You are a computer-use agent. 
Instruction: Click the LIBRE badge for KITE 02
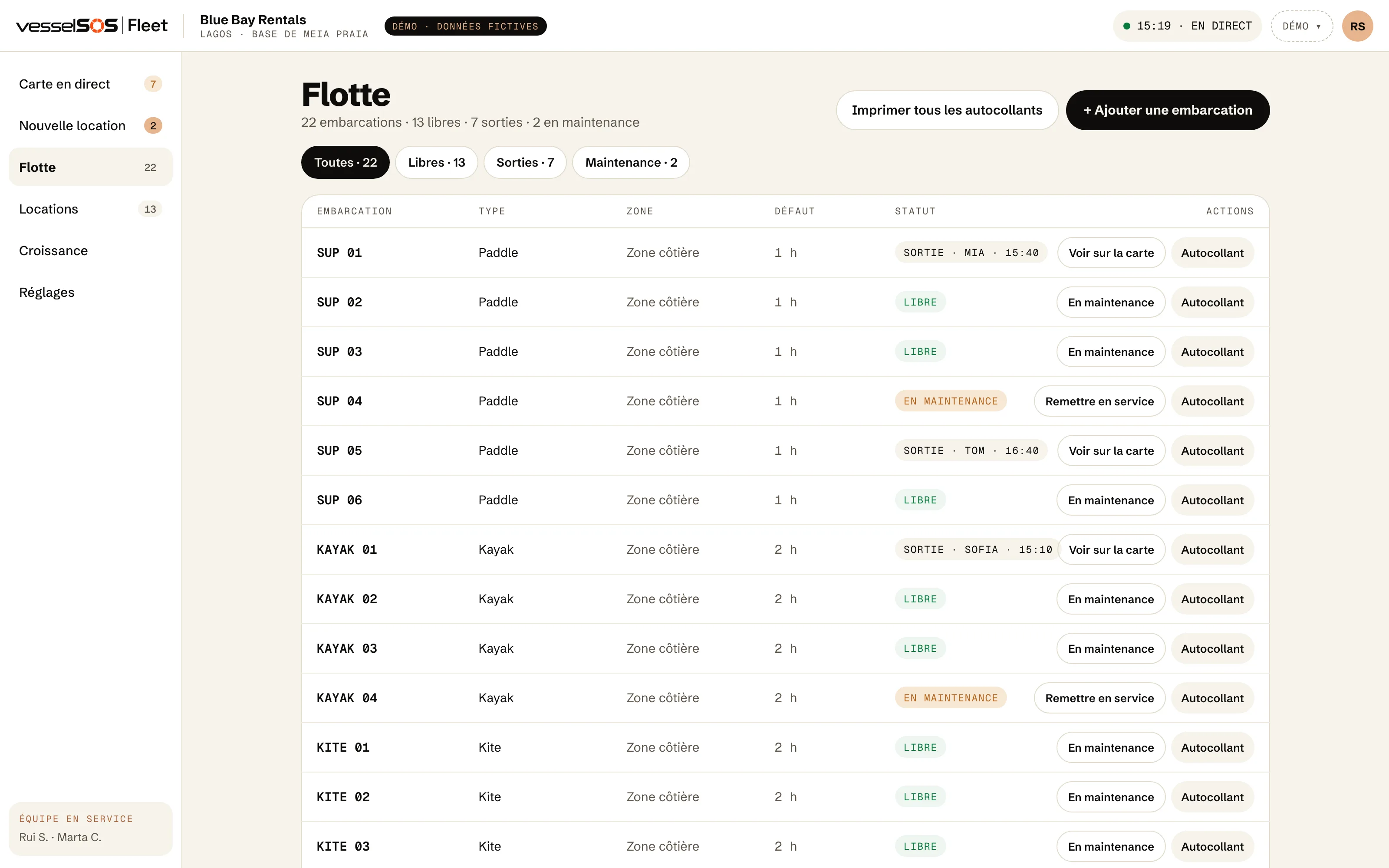920,797
